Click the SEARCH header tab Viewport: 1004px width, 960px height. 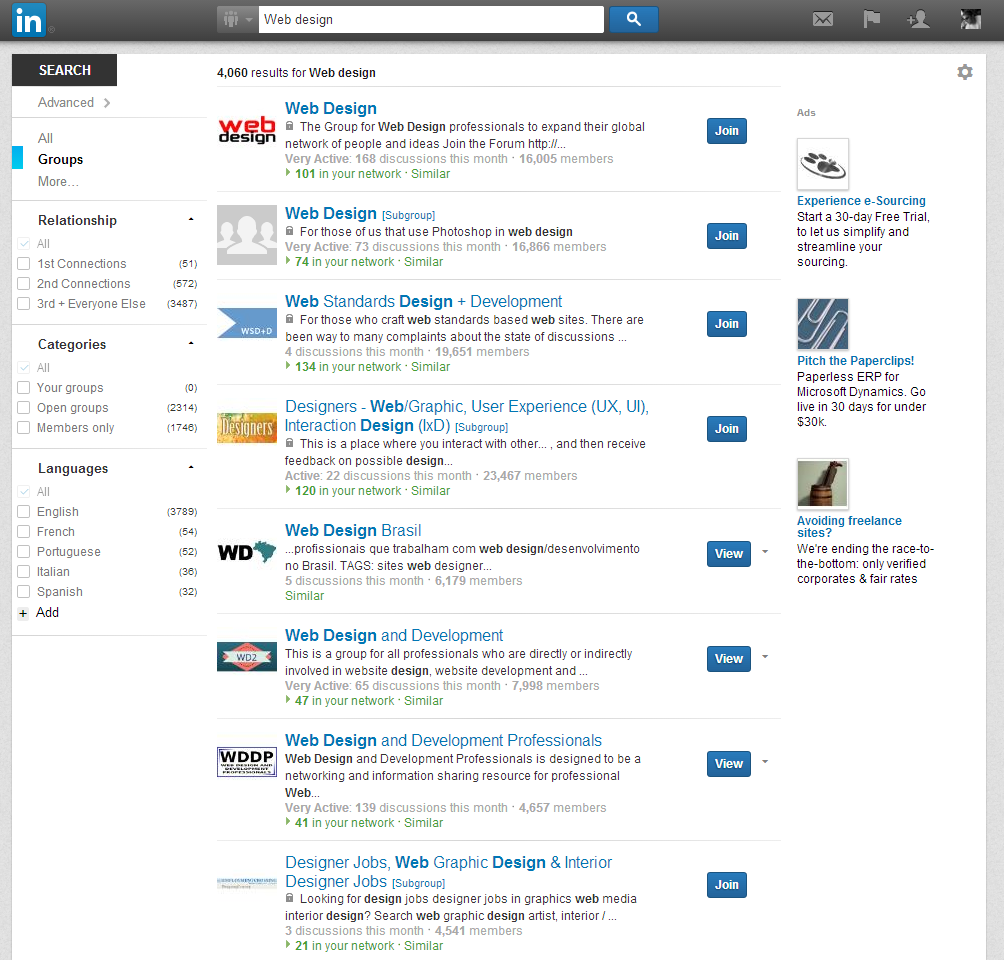pyautogui.click(x=65, y=70)
